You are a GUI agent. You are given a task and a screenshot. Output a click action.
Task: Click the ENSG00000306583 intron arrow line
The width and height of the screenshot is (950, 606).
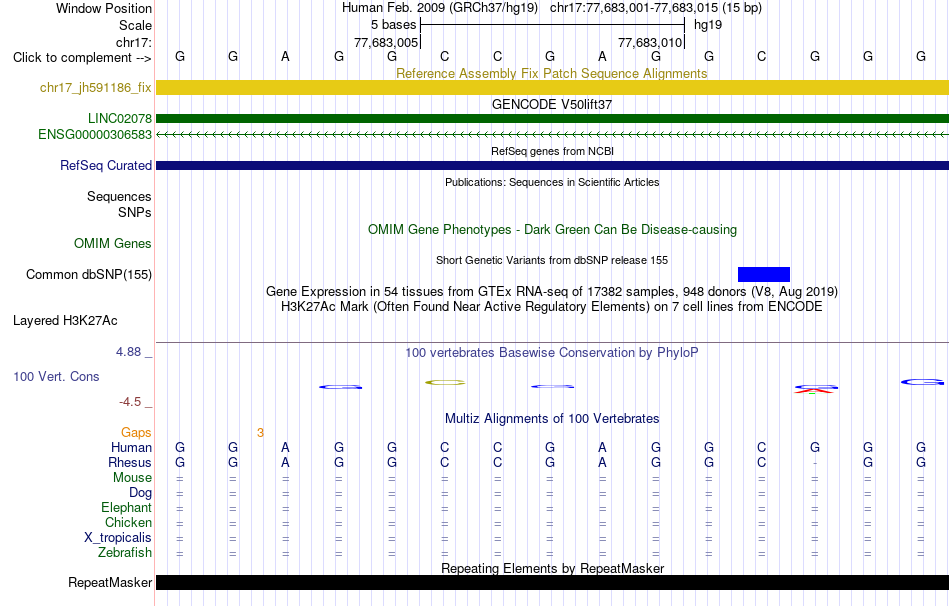[553, 135]
